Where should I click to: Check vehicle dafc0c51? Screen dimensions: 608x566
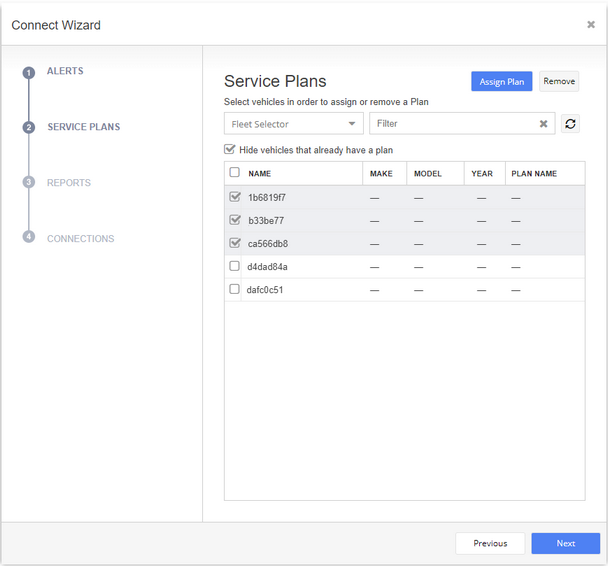click(x=234, y=289)
